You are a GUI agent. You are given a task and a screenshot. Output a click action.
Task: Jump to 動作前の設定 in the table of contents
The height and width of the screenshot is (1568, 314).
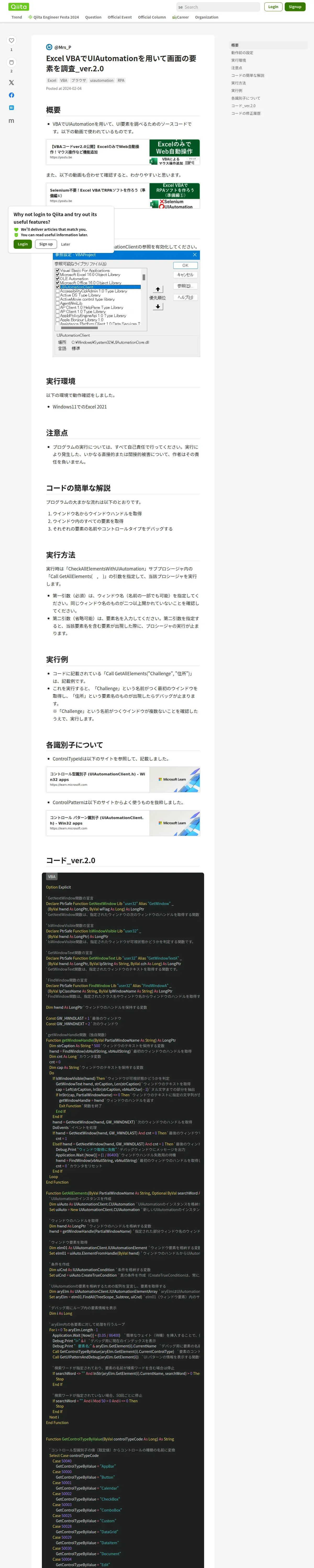242,53
